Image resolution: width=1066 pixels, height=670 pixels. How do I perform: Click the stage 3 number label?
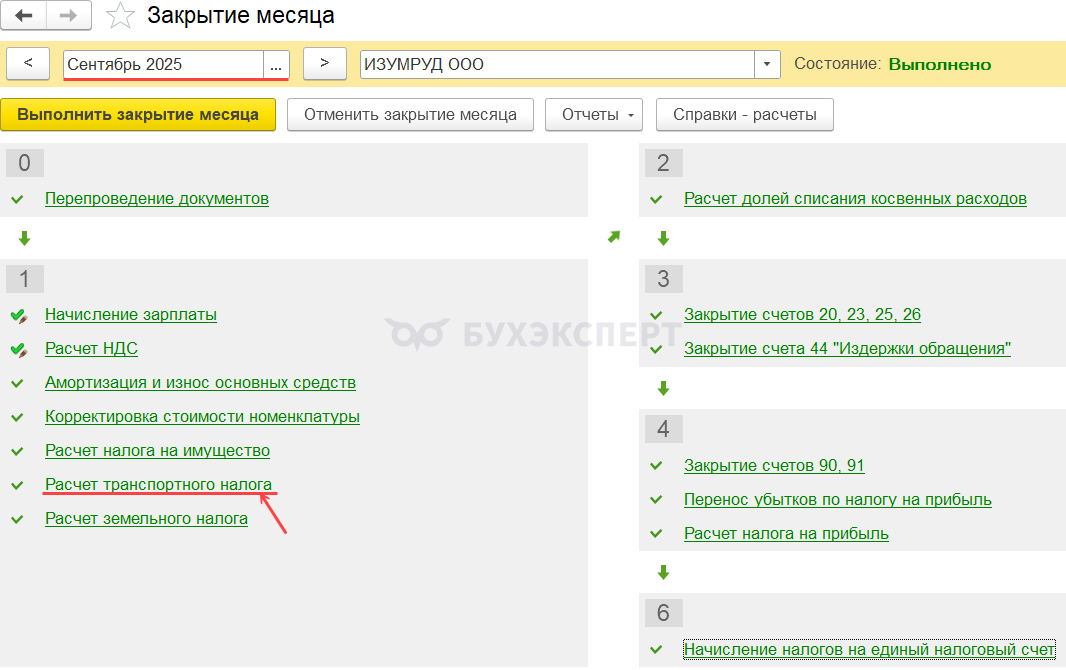[664, 279]
